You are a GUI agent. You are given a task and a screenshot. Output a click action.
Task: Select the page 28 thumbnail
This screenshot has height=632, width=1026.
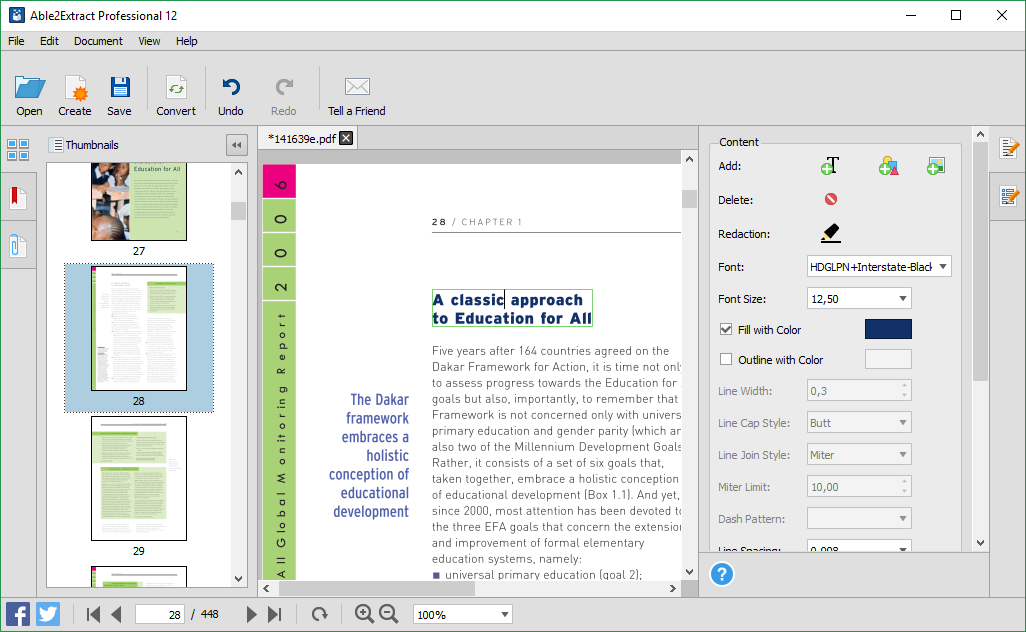tap(139, 328)
